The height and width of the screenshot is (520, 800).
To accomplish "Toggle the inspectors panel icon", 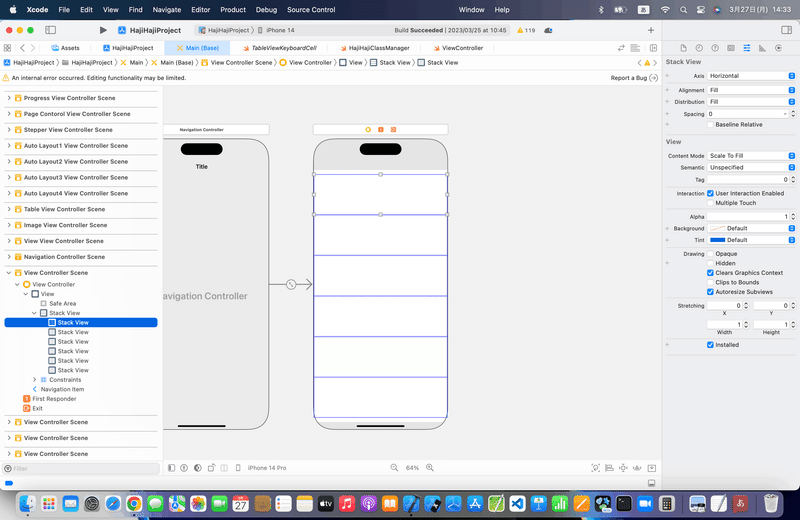I will tap(786, 30).
